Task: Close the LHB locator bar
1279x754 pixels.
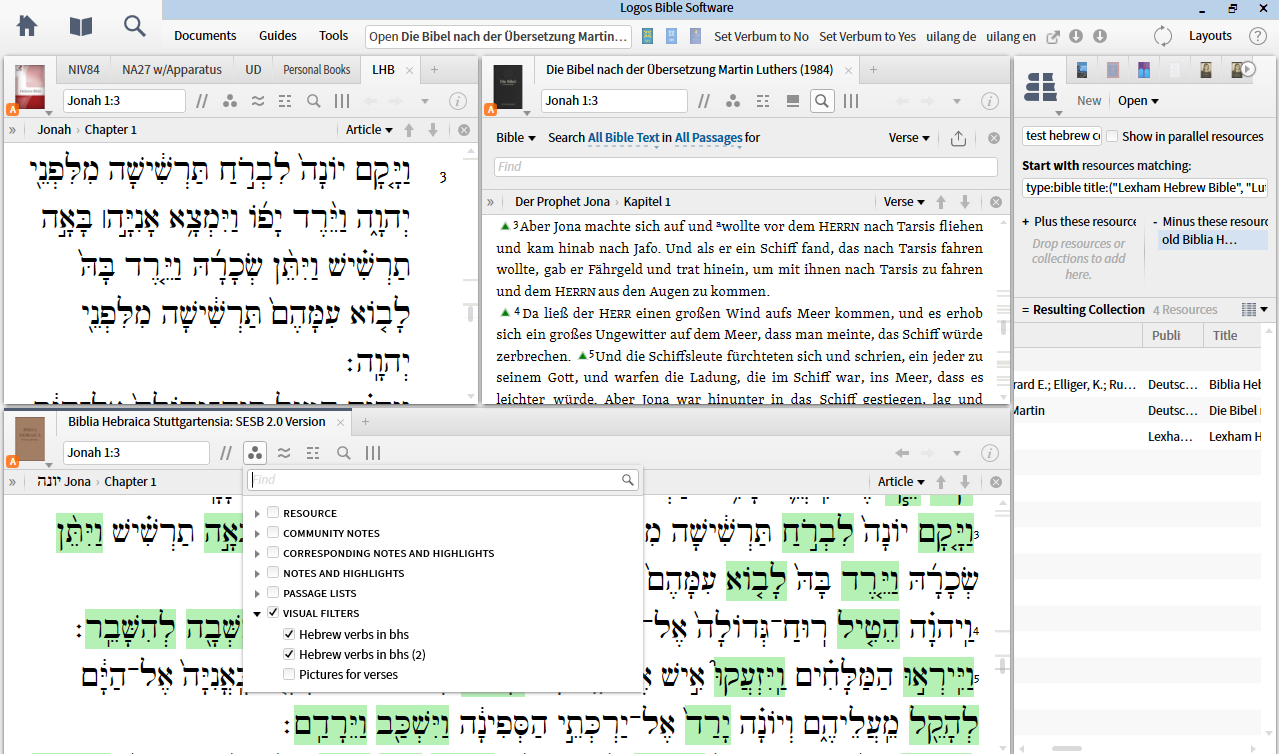Action: pyautogui.click(x=464, y=130)
